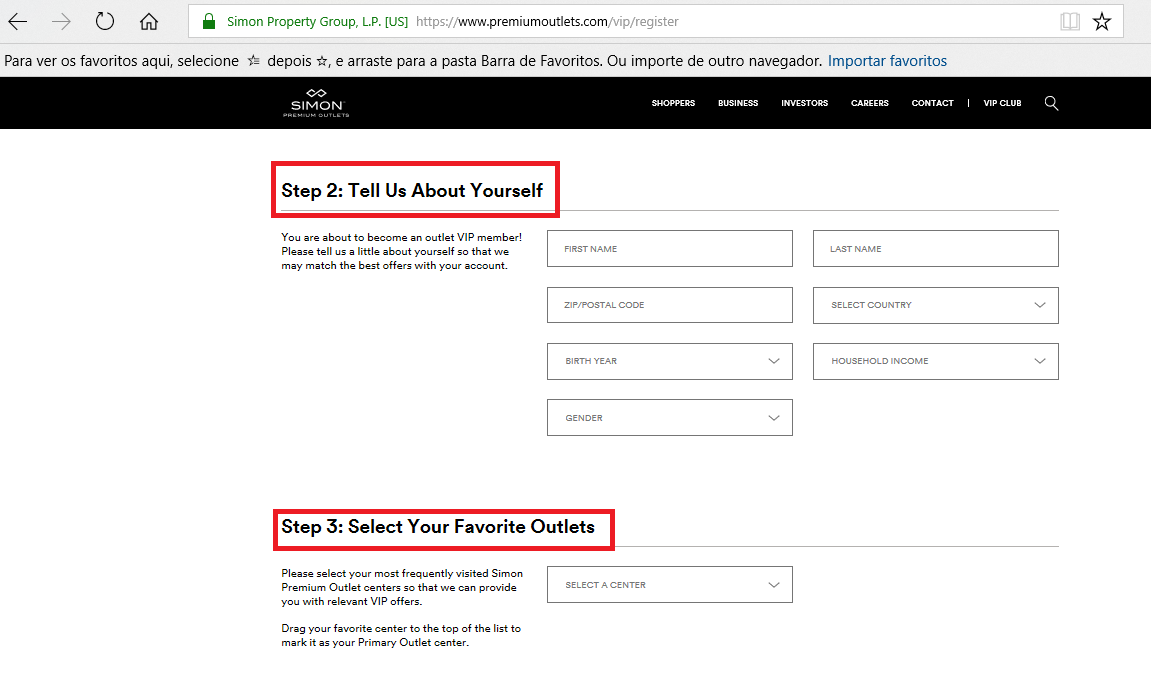The image size is (1152, 698).
Task: Open the Investors menu item
Action: click(804, 103)
